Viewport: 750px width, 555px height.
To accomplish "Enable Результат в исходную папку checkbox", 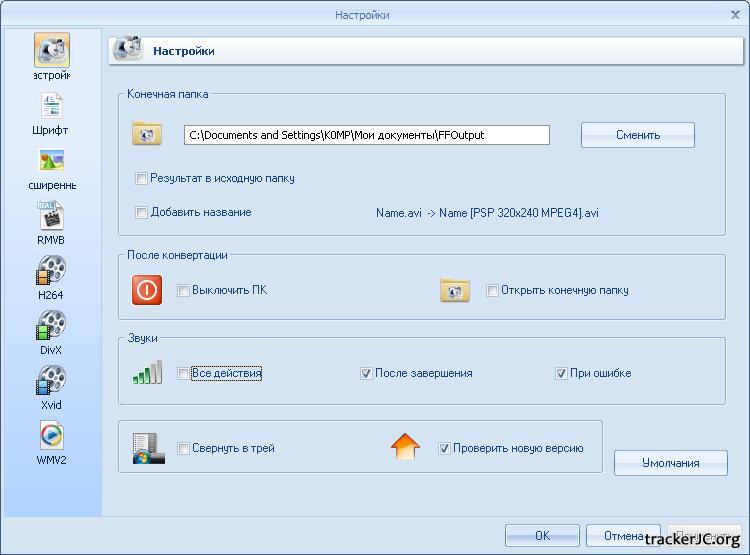I will coord(142,179).
